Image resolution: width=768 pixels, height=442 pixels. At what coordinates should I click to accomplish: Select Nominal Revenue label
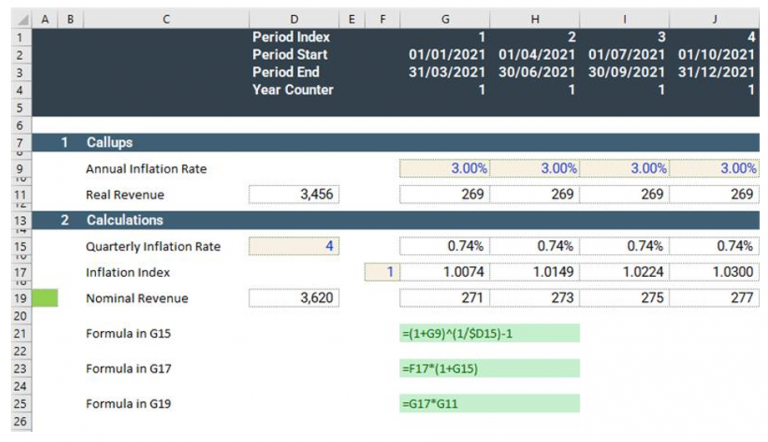[x=137, y=298]
